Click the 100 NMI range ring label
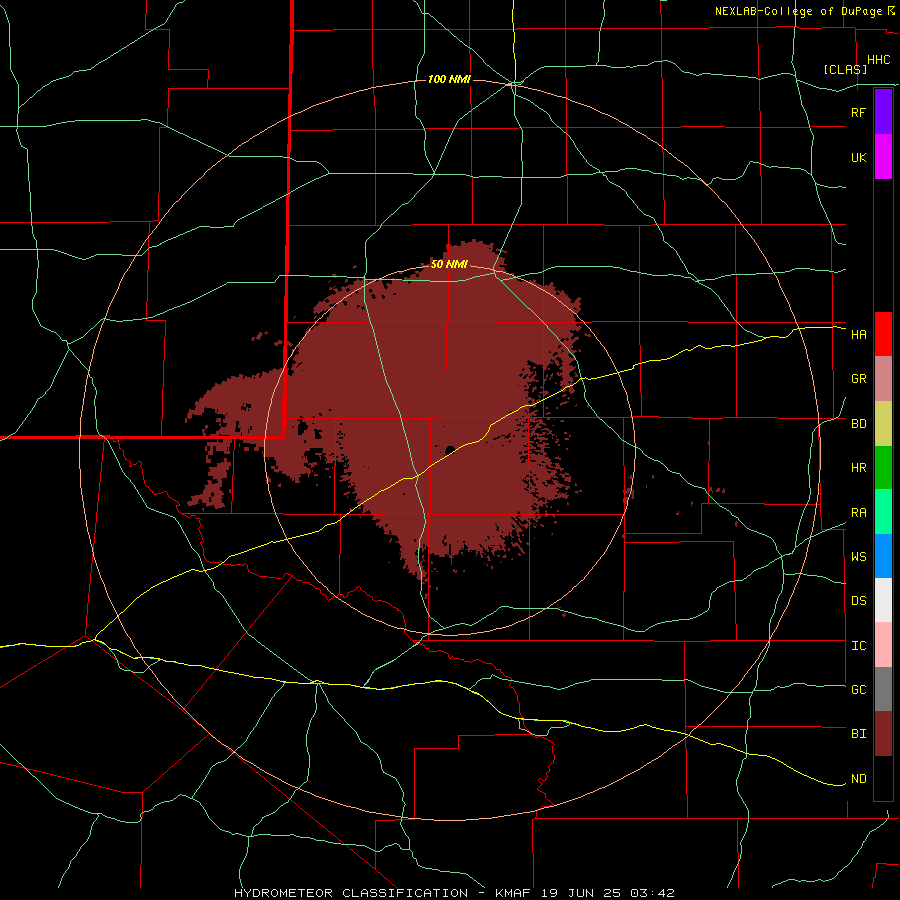The width and height of the screenshot is (900, 900). (449, 79)
